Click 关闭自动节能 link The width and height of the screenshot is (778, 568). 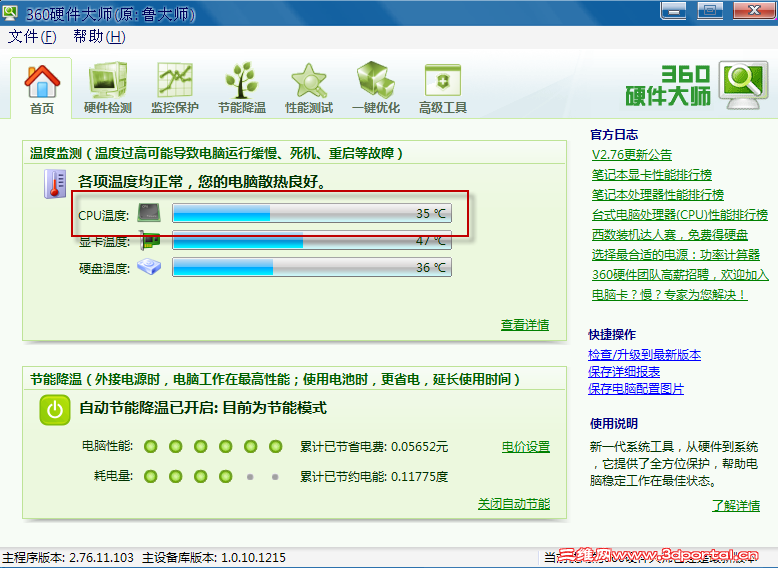click(514, 504)
